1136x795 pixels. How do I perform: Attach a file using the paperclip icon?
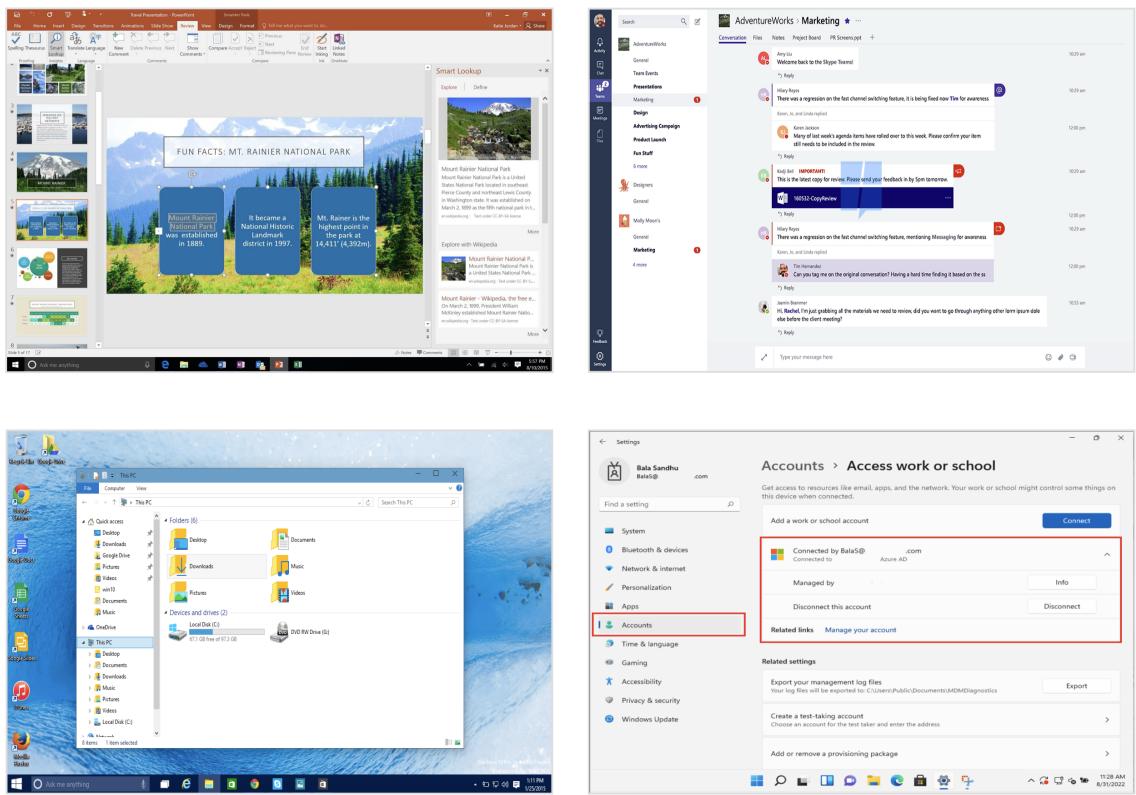click(x=1061, y=356)
